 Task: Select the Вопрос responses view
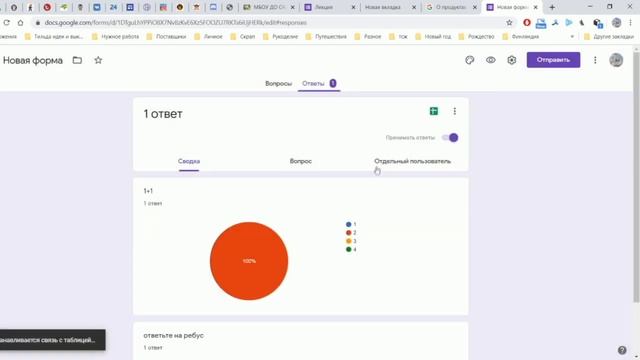click(x=301, y=161)
